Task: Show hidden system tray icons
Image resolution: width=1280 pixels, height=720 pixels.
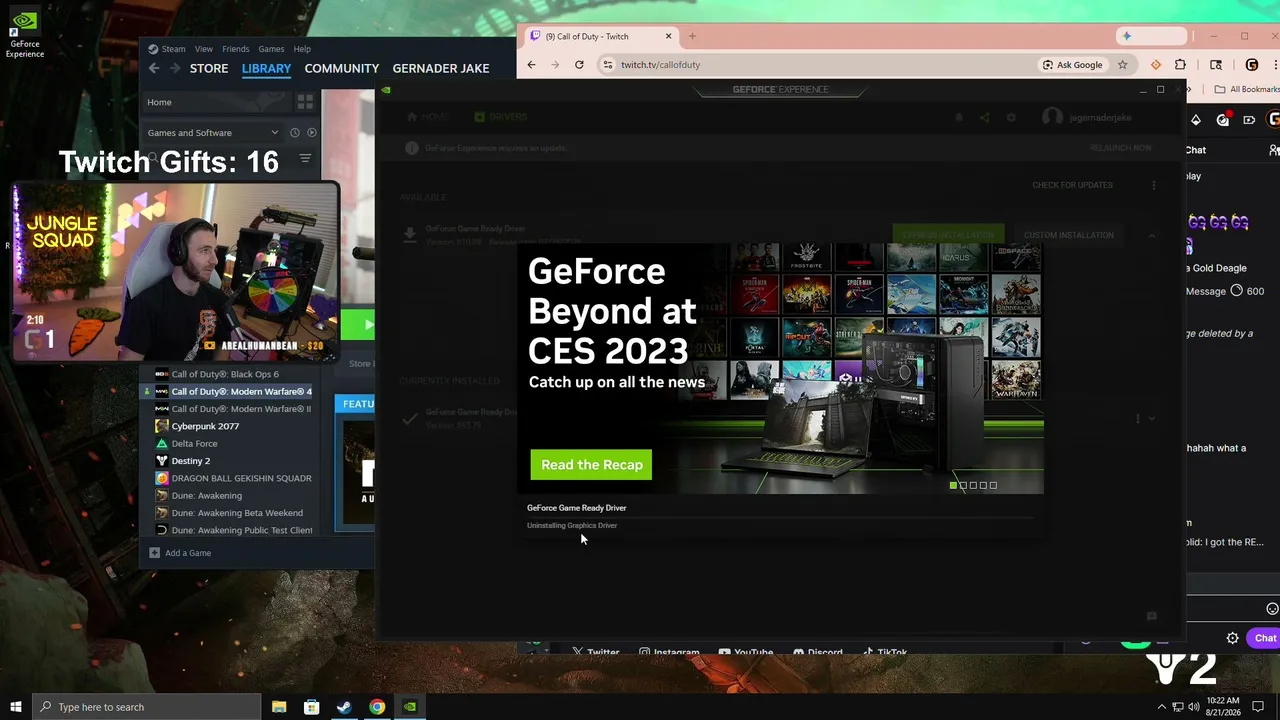Action: (1161, 707)
